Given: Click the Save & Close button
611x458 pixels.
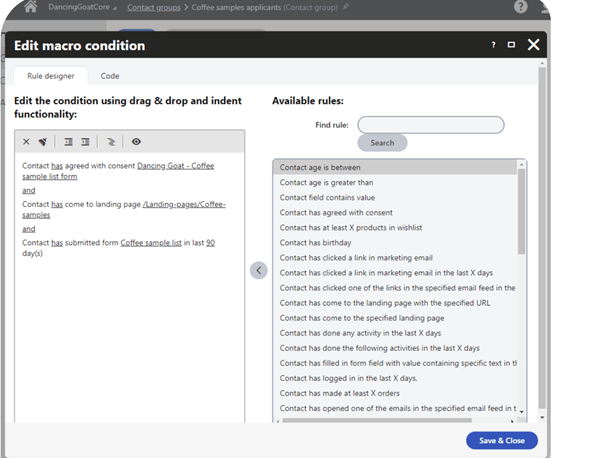Looking at the screenshot, I should (x=502, y=440).
